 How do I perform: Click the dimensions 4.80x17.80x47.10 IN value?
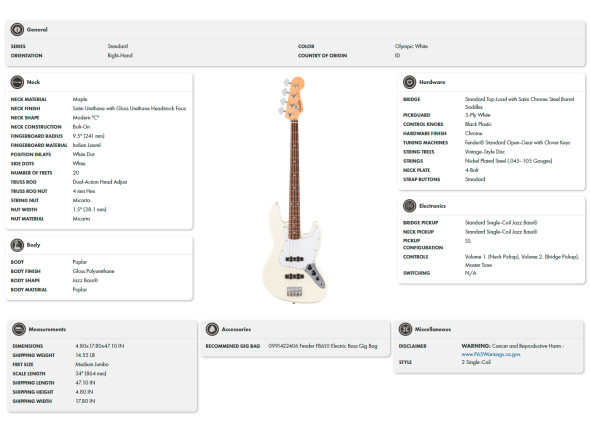(x=100, y=346)
